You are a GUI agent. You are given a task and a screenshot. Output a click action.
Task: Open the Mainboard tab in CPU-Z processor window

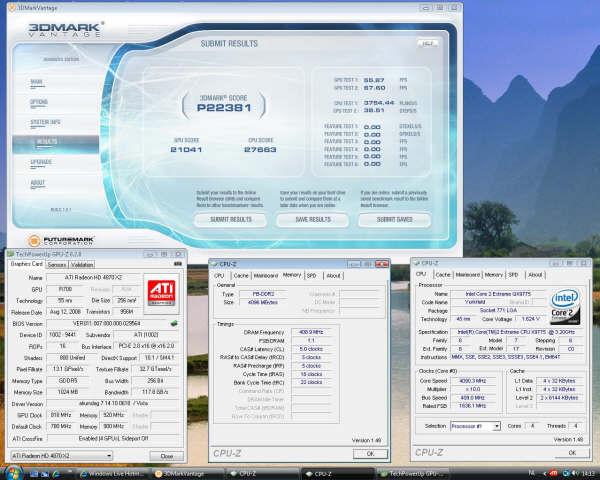[468, 275]
